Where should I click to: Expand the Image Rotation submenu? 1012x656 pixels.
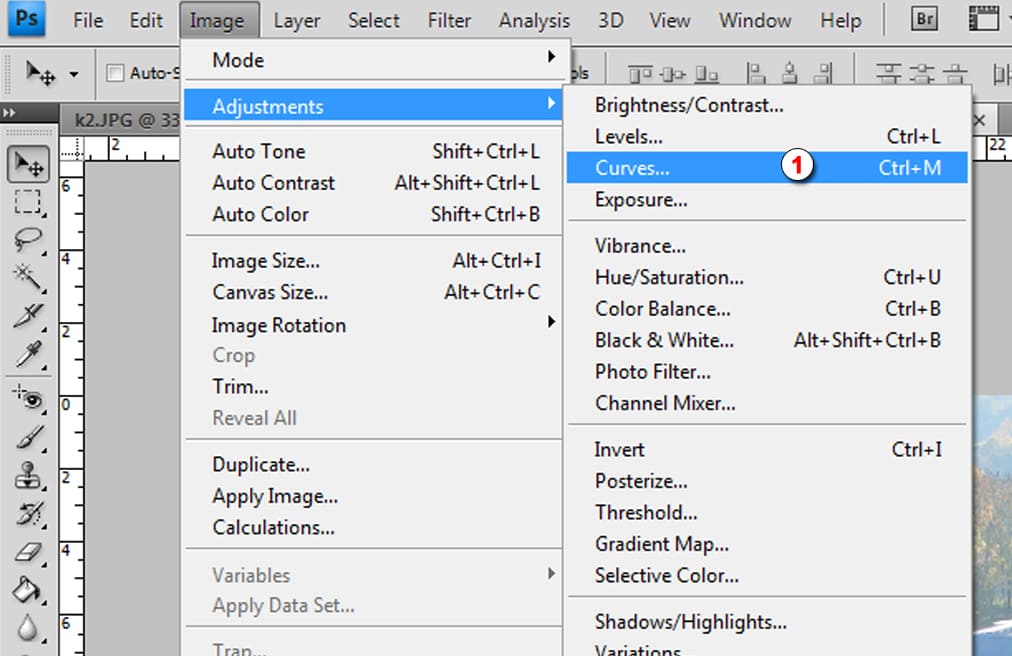click(x=374, y=325)
